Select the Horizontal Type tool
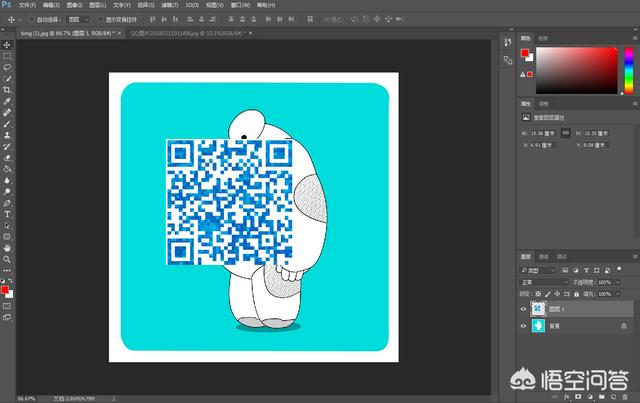Screen dimensions: 640x403 [x=7, y=214]
